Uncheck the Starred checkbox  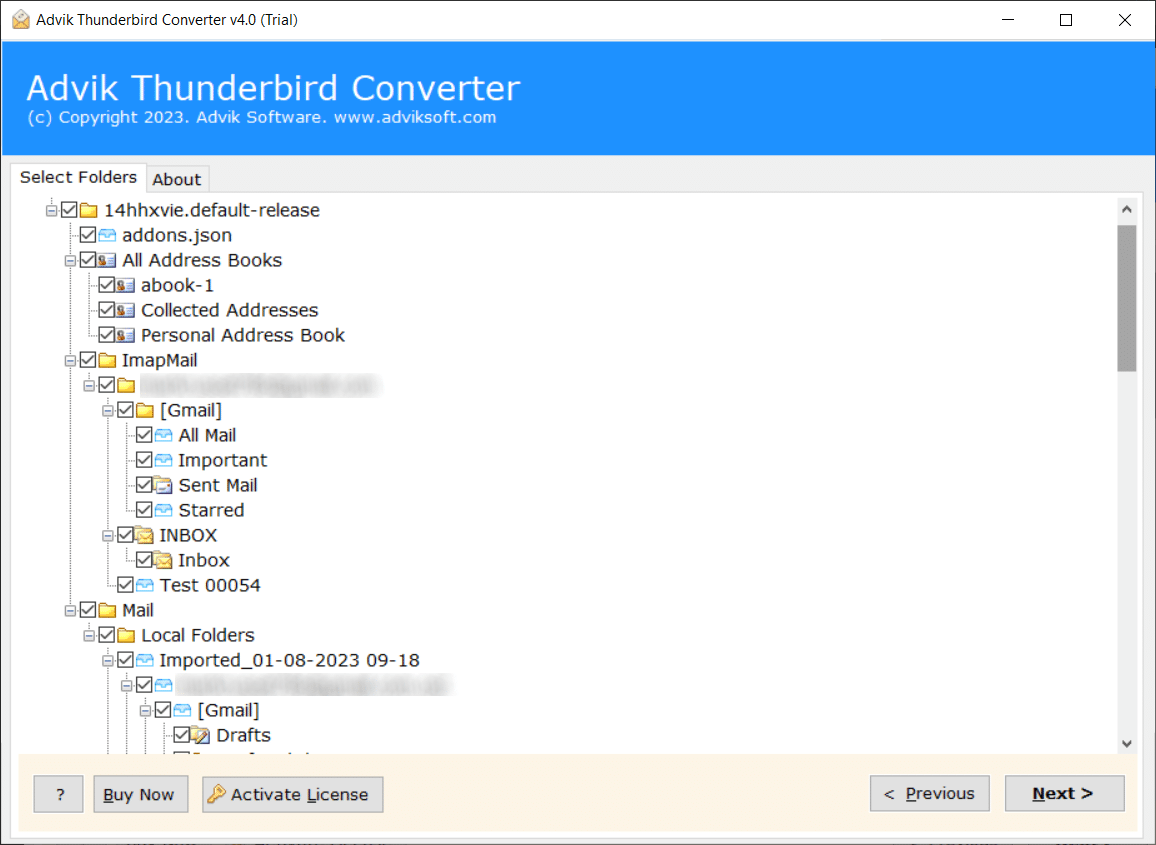pyautogui.click(x=144, y=510)
